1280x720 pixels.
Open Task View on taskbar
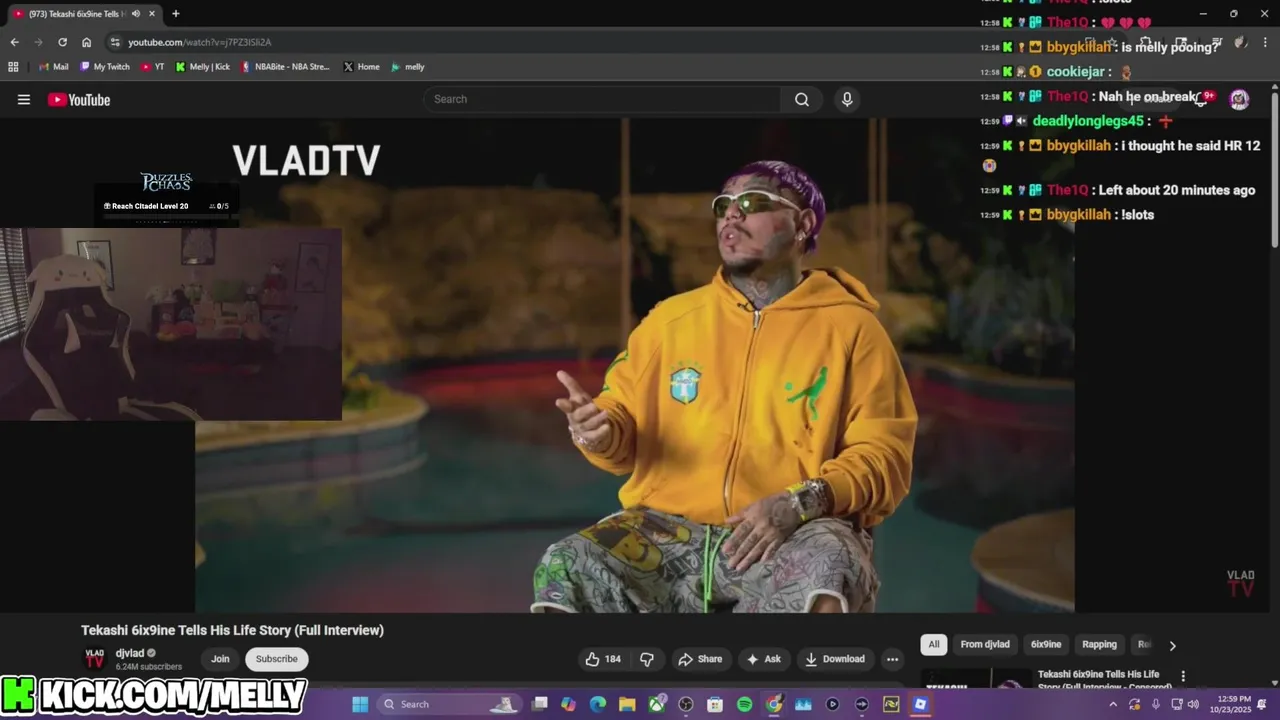(540, 704)
